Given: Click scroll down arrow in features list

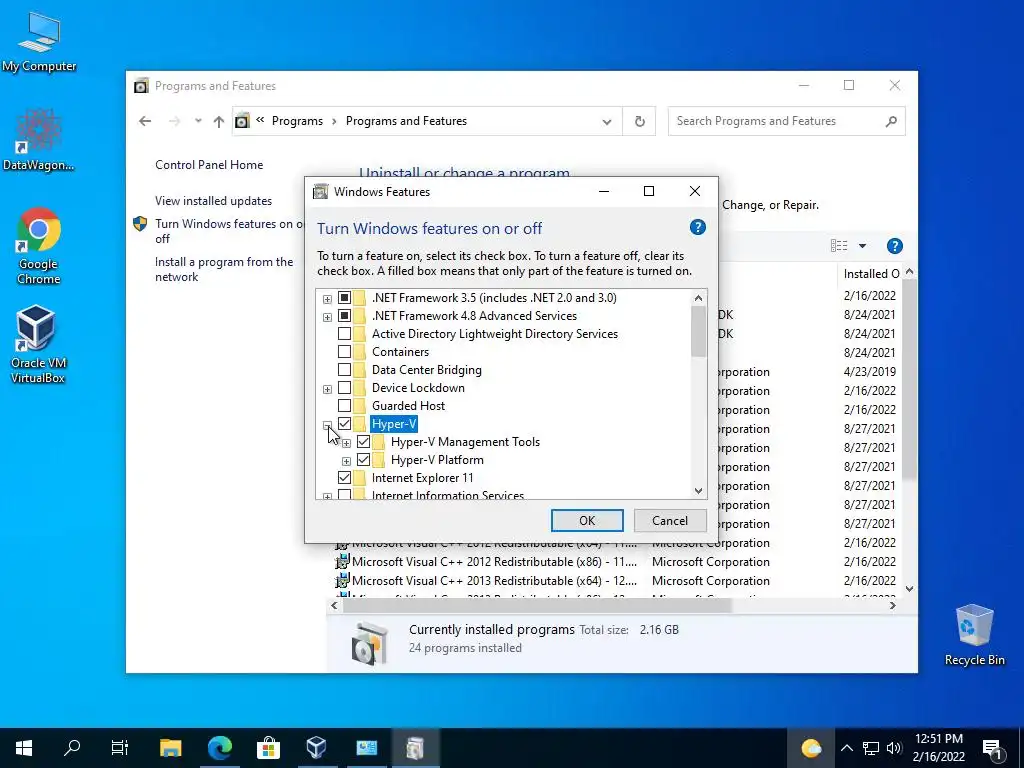Looking at the screenshot, I should coord(698,490).
